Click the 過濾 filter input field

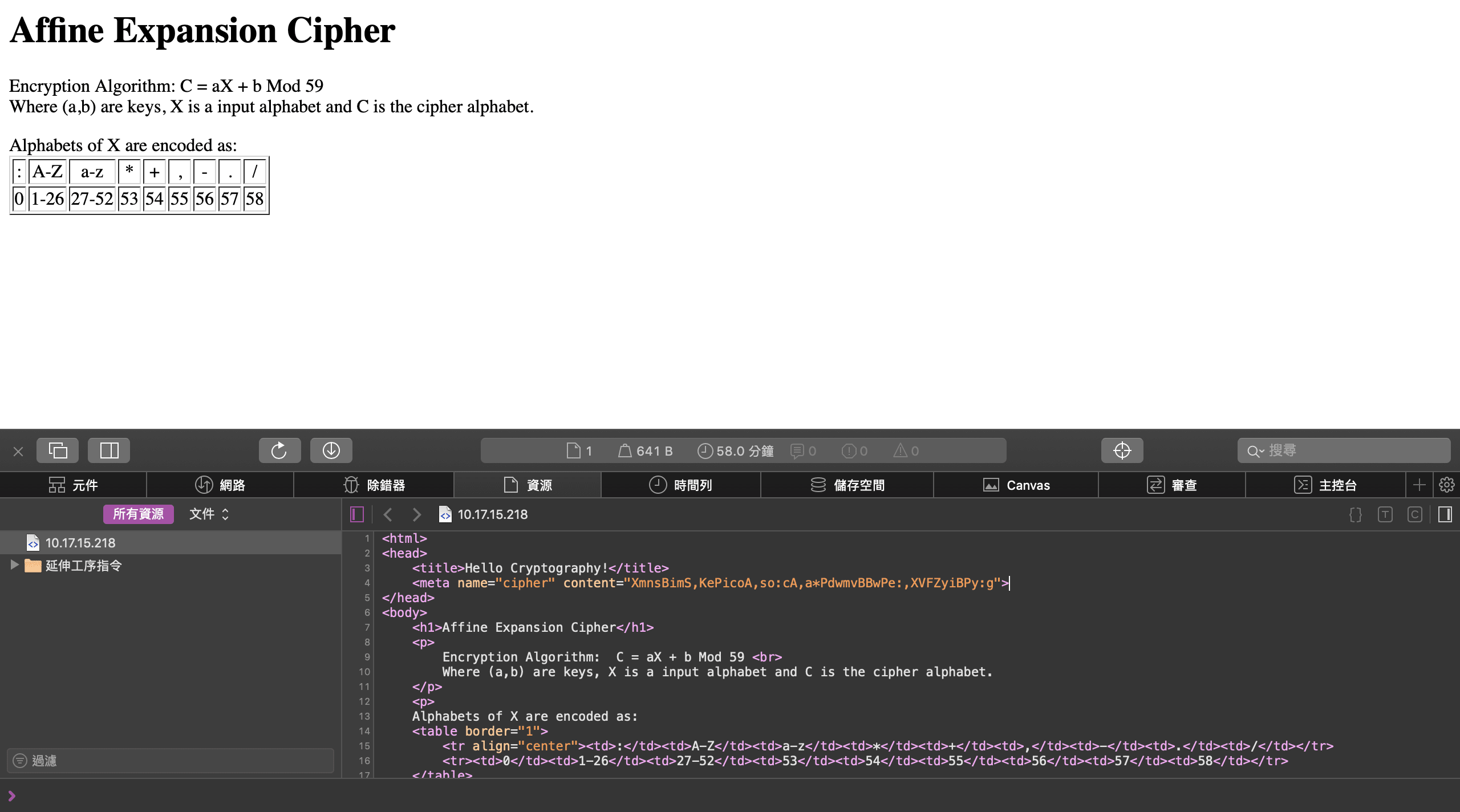tap(171, 761)
